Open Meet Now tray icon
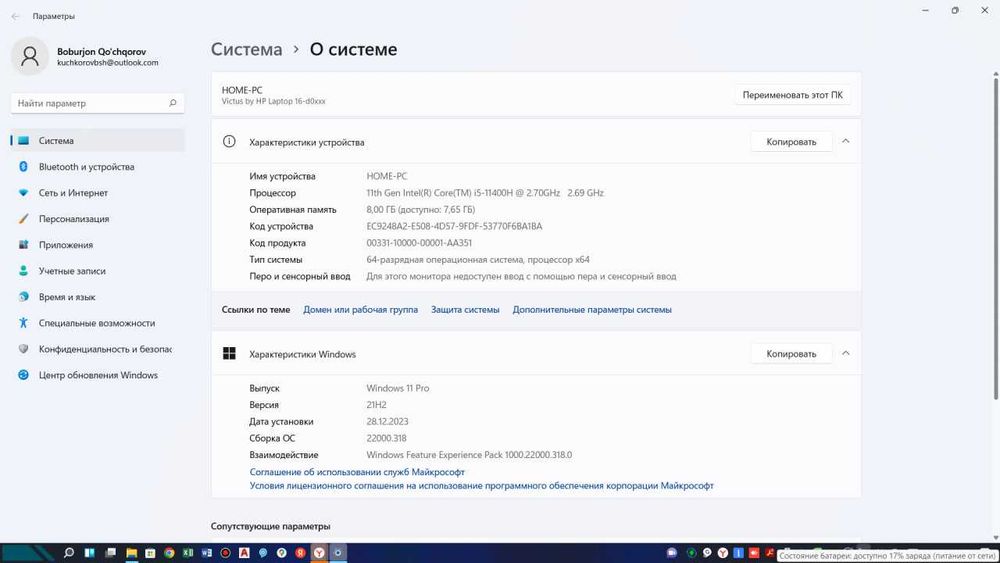1000x563 pixels. point(672,553)
